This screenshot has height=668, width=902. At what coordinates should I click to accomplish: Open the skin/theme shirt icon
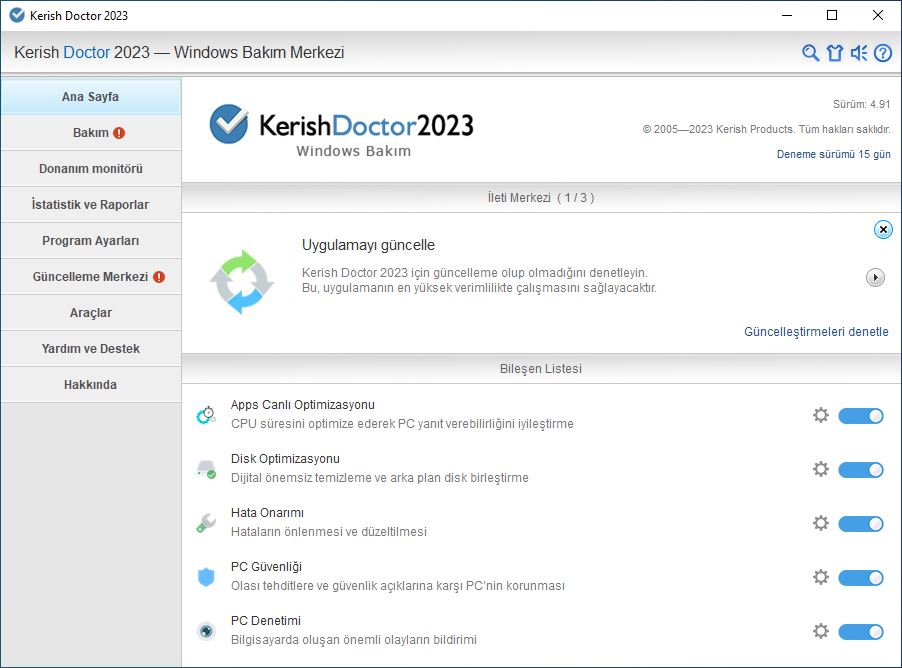coord(835,53)
